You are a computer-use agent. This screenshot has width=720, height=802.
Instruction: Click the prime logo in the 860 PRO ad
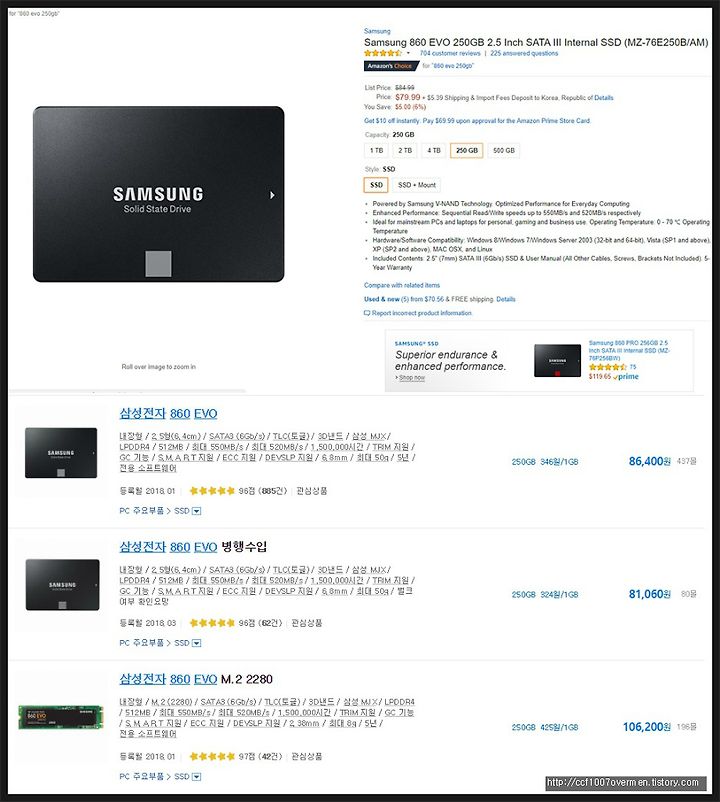point(626,376)
